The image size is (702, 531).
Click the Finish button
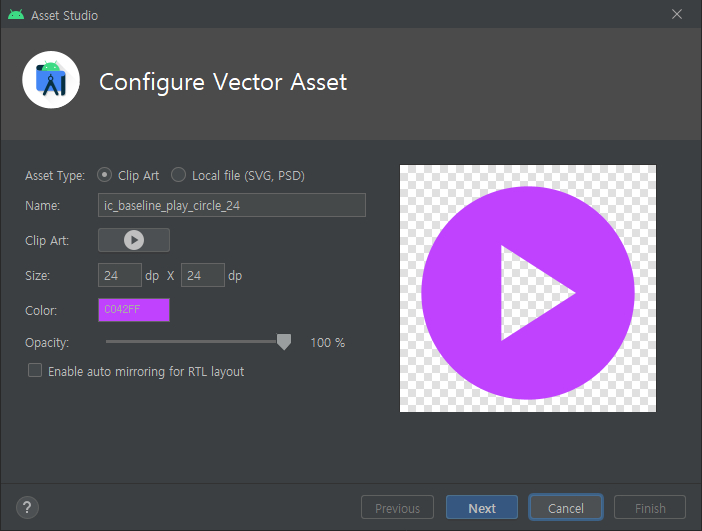tap(650, 508)
